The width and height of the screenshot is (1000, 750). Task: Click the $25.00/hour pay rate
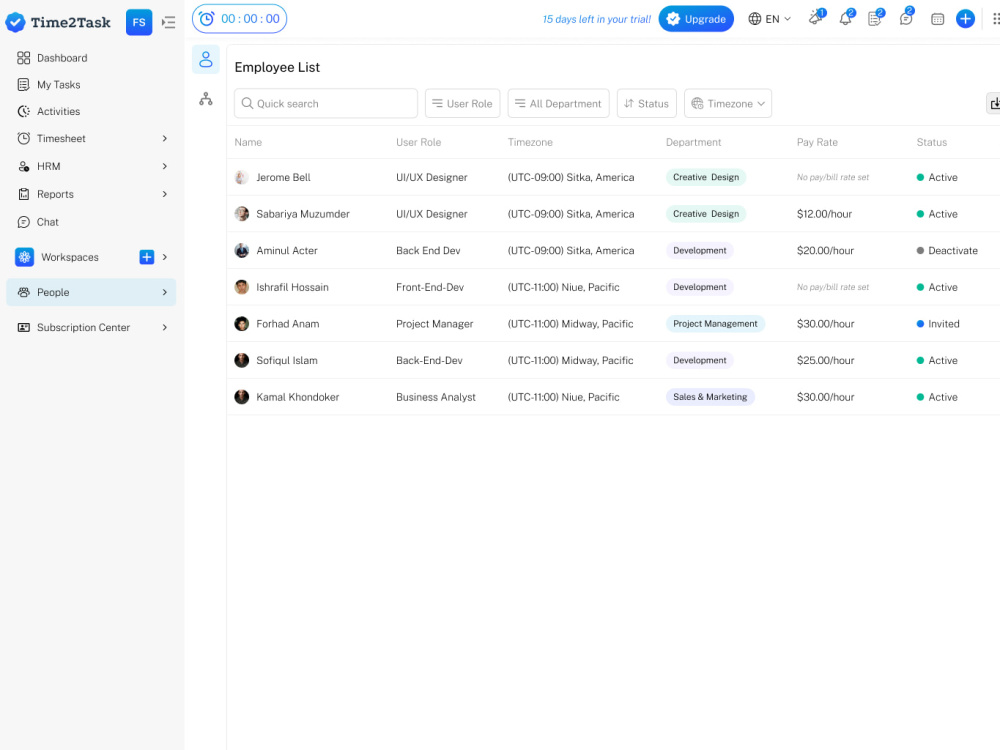[825, 360]
